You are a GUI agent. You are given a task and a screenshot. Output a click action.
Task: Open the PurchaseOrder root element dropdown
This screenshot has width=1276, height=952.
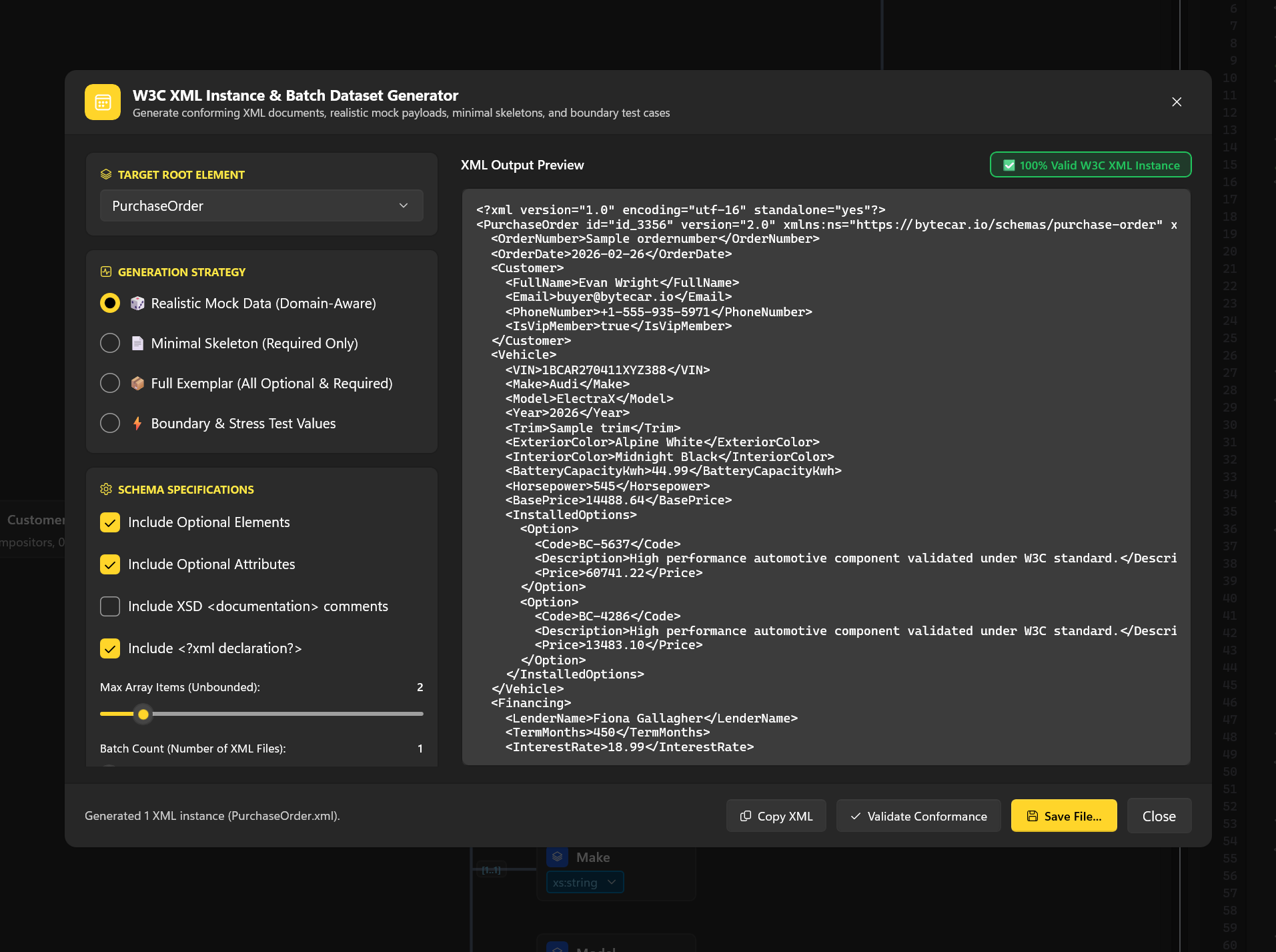(x=261, y=205)
